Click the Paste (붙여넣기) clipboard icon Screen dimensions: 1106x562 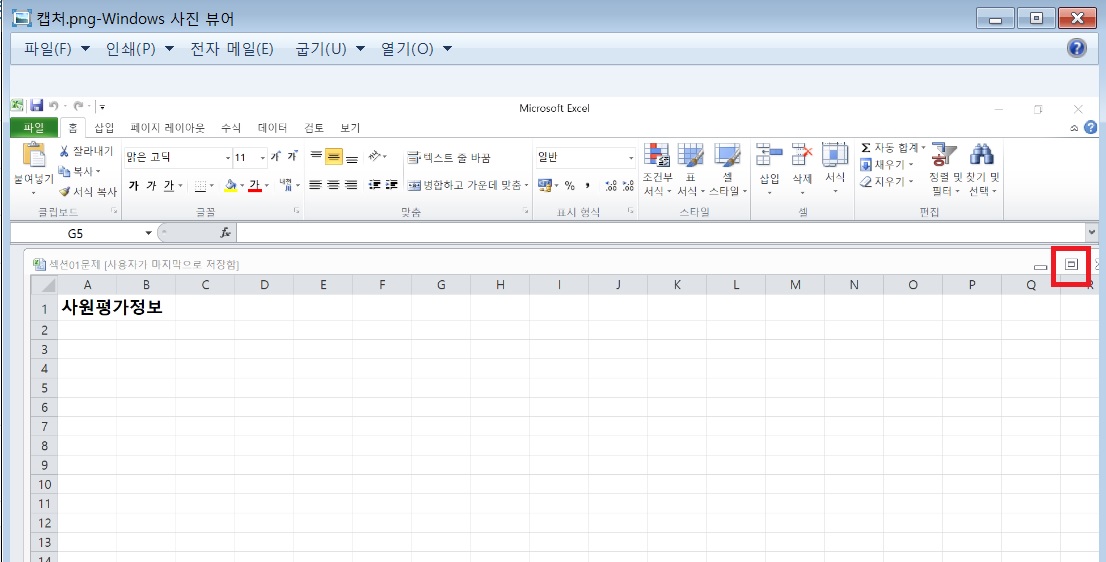34,156
